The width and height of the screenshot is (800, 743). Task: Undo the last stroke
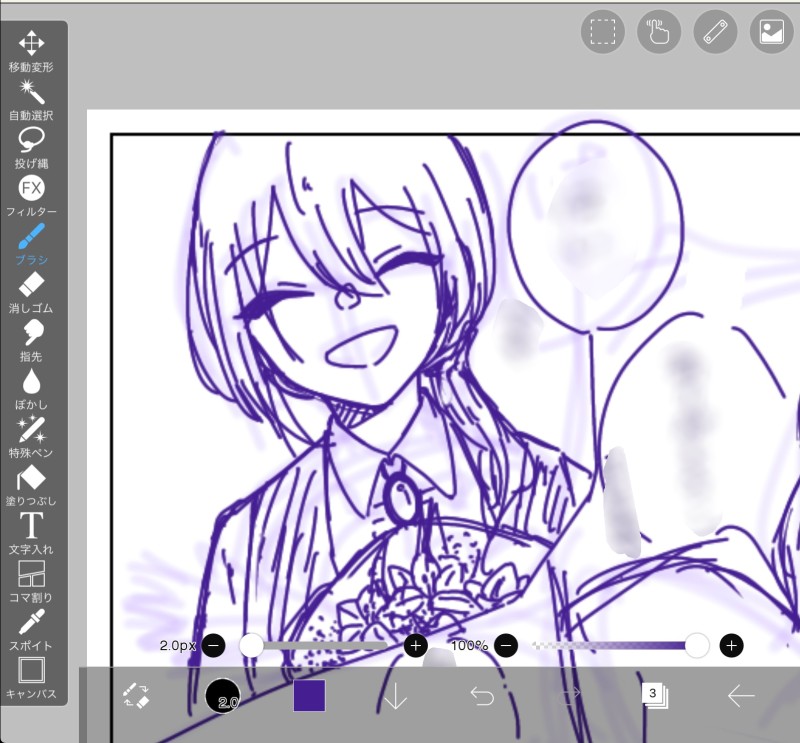pos(482,695)
